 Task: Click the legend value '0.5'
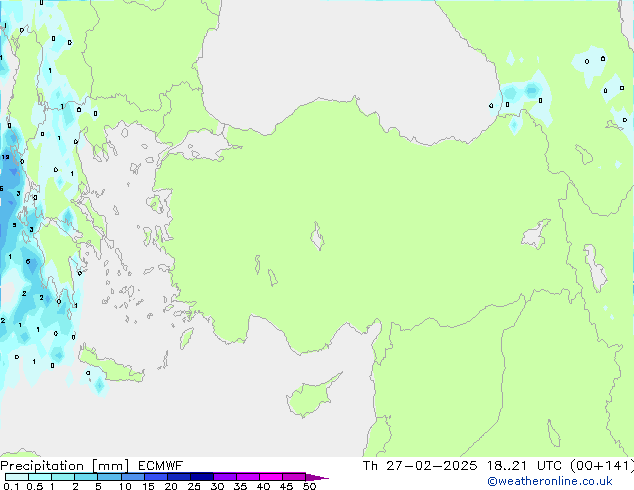click(34, 486)
